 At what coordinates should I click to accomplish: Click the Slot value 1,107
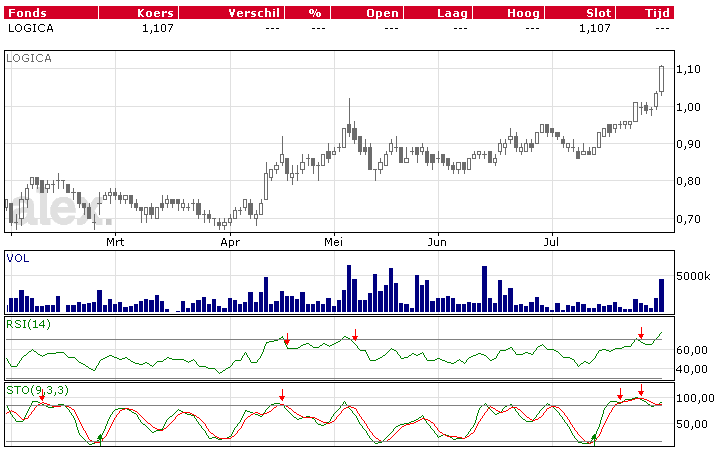tap(594, 28)
